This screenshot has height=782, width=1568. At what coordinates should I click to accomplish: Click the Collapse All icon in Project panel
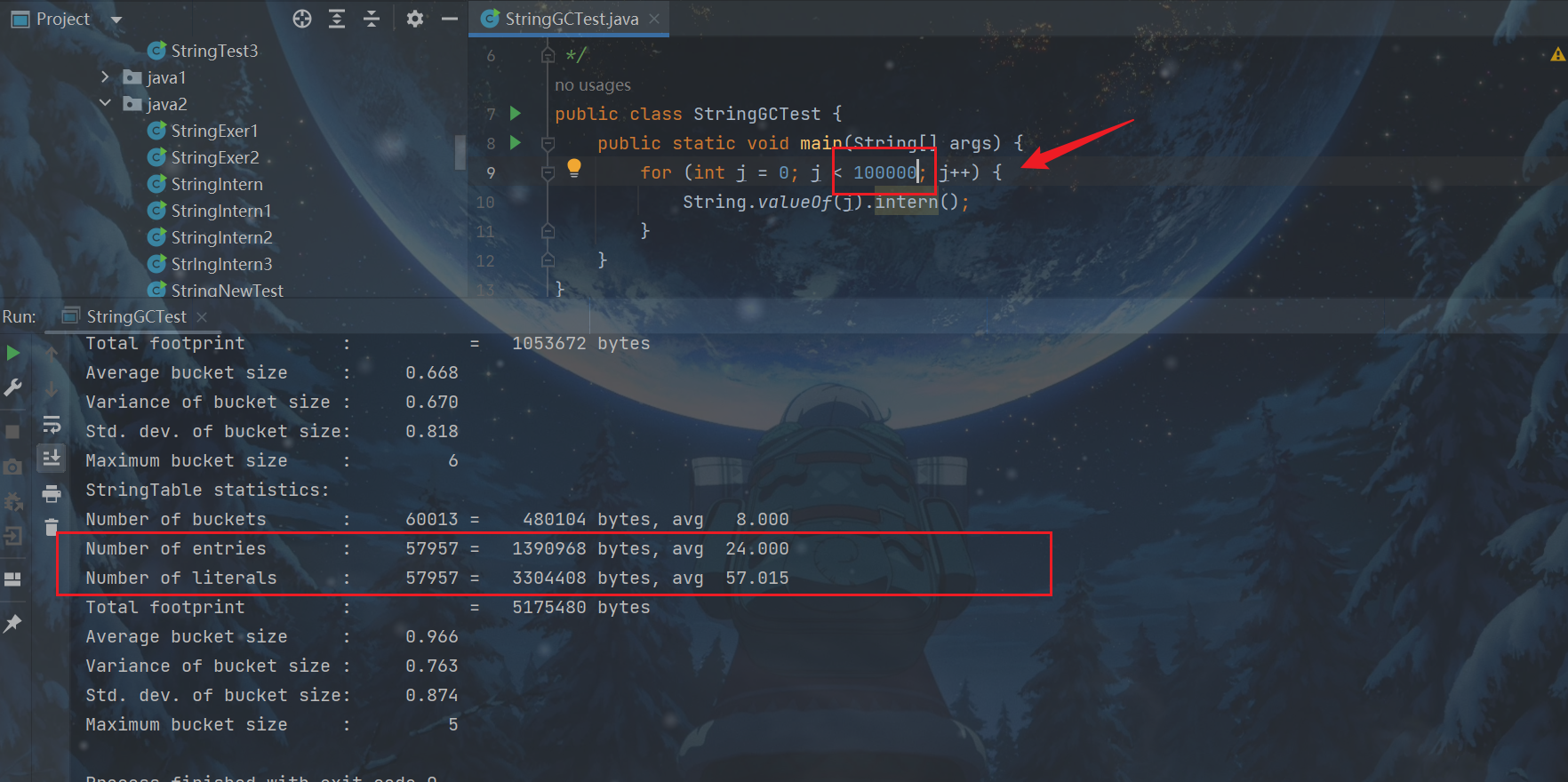(x=372, y=19)
